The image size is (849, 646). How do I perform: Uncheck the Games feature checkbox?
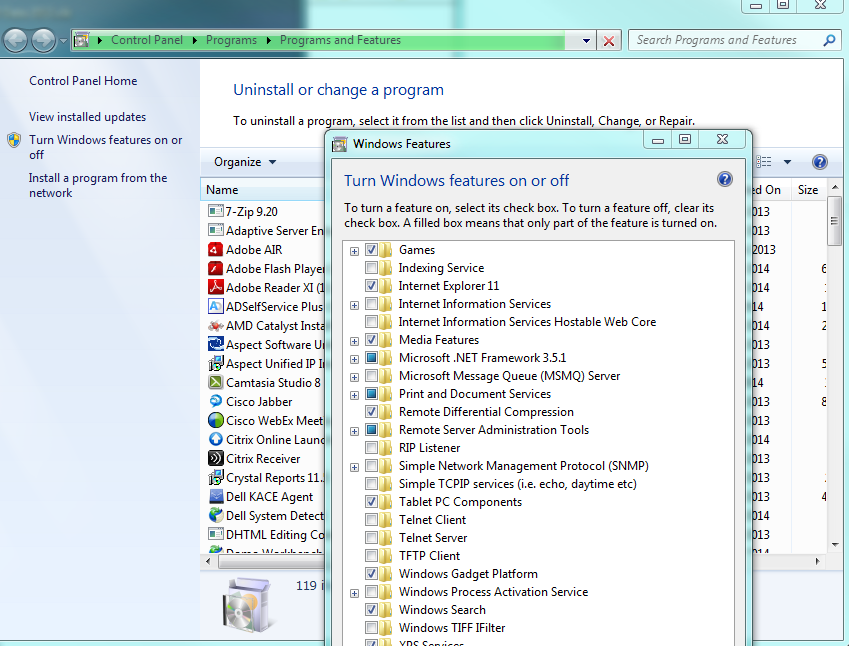click(x=371, y=250)
